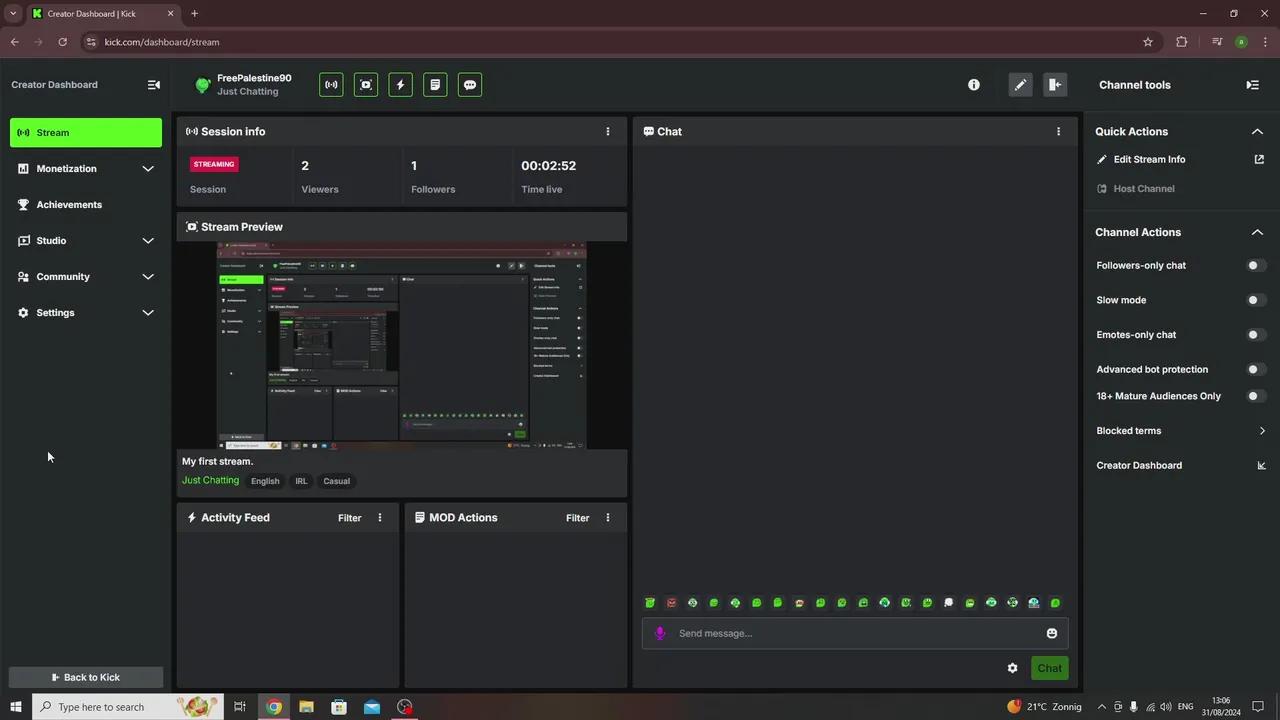Click the green Chat send button

point(1049,668)
